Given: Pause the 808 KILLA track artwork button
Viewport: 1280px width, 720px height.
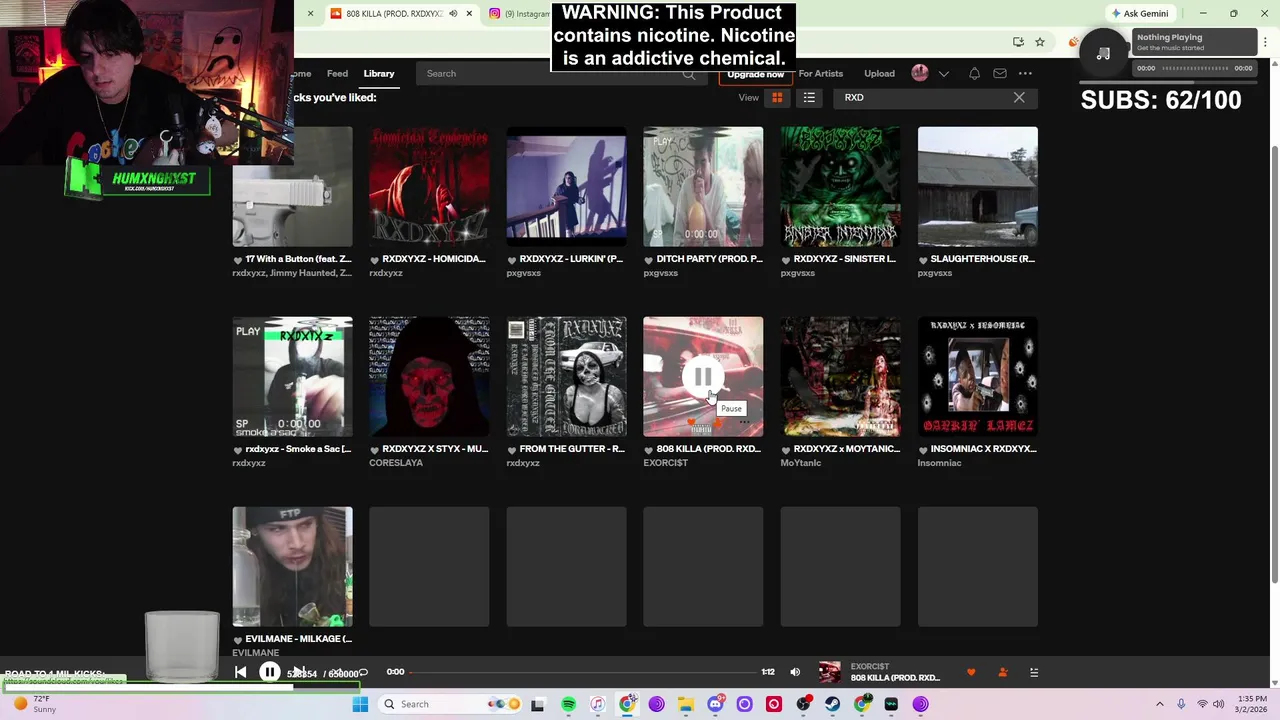Looking at the screenshot, I should pyautogui.click(x=703, y=377).
